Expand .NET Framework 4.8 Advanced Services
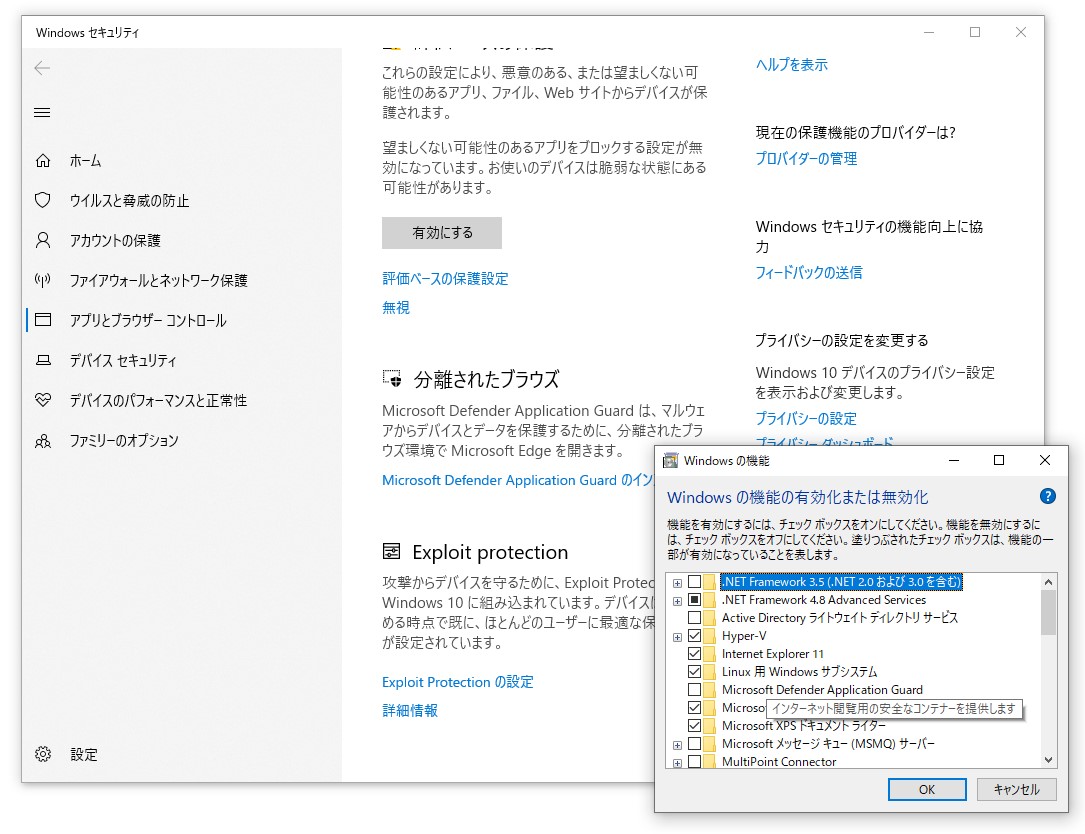Screen dimensions: 1085x834 coord(677,599)
